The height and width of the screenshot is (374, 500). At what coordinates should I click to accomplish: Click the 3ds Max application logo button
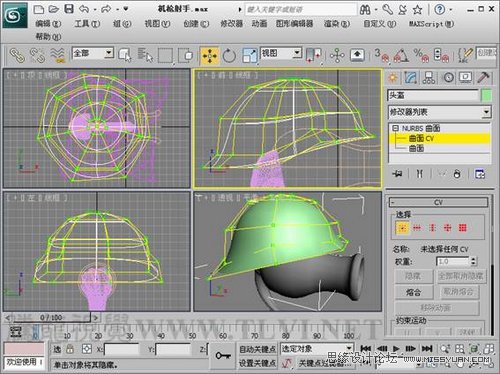point(15,15)
